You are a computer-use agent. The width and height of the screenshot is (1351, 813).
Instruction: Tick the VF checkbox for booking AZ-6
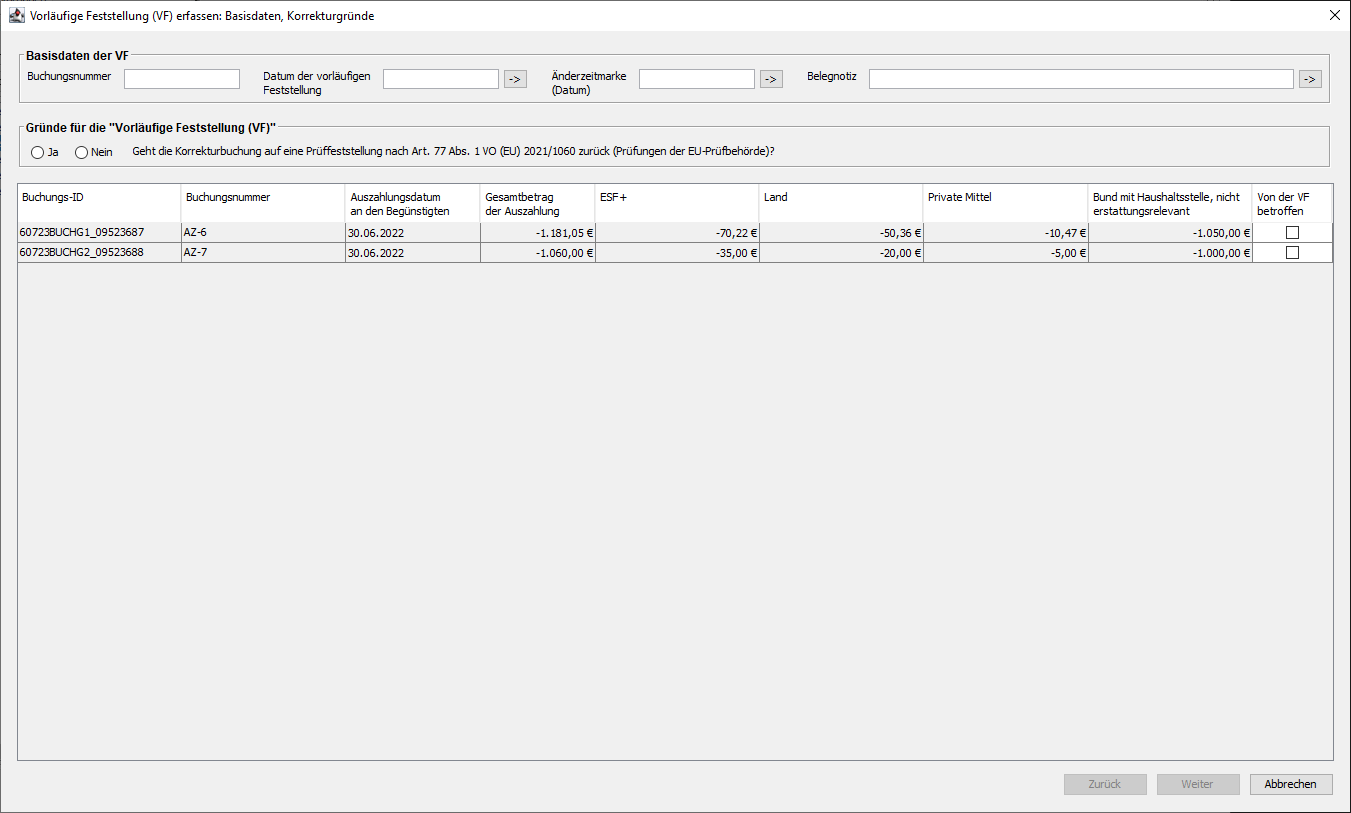tap(1292, 233)
